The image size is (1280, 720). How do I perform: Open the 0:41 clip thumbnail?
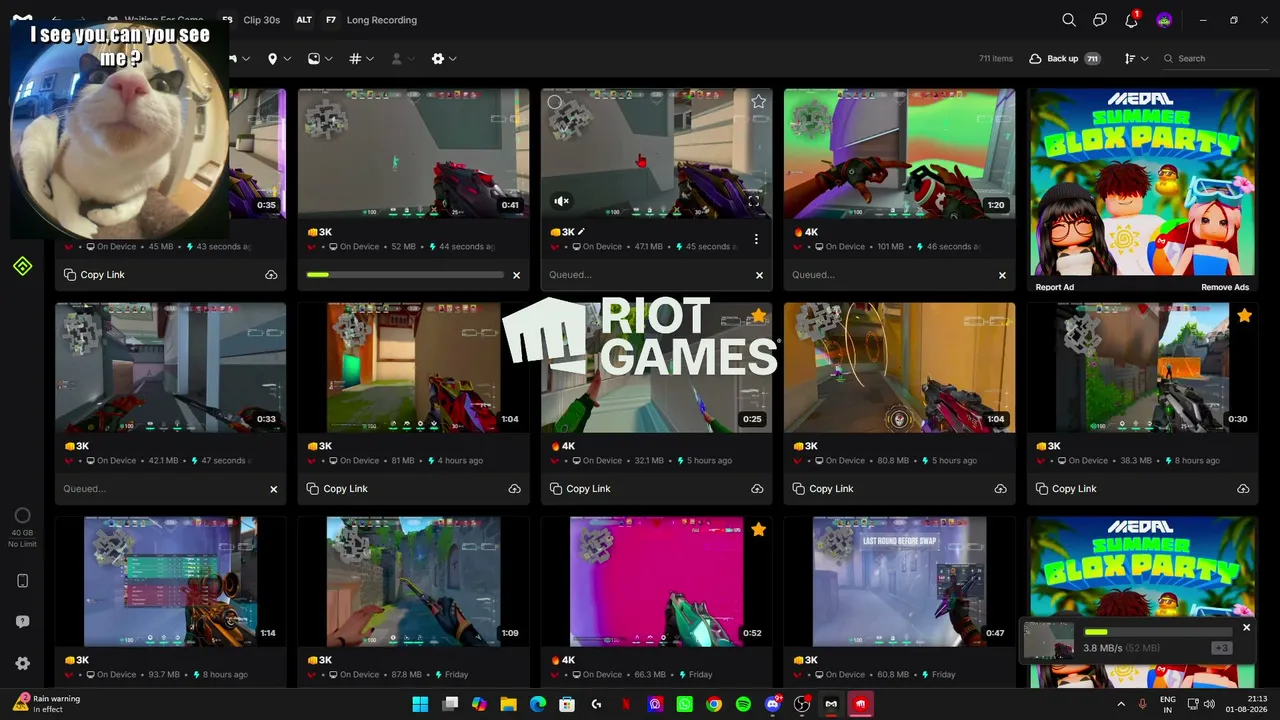click(413, 153)
